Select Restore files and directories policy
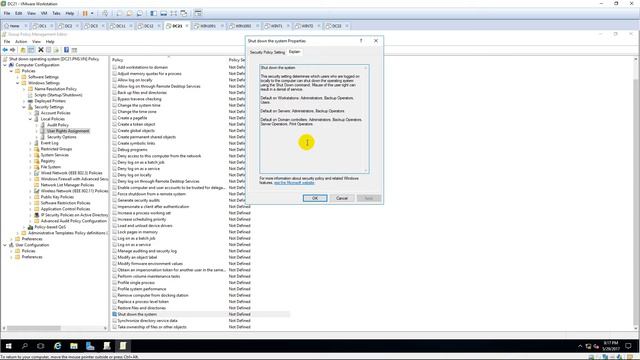 (142, 308)
